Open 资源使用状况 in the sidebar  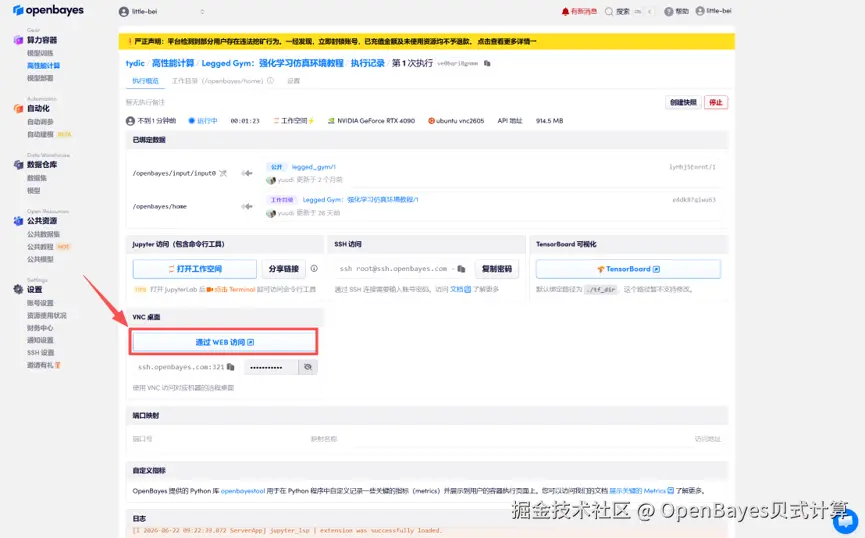click(x=47, y=316)
